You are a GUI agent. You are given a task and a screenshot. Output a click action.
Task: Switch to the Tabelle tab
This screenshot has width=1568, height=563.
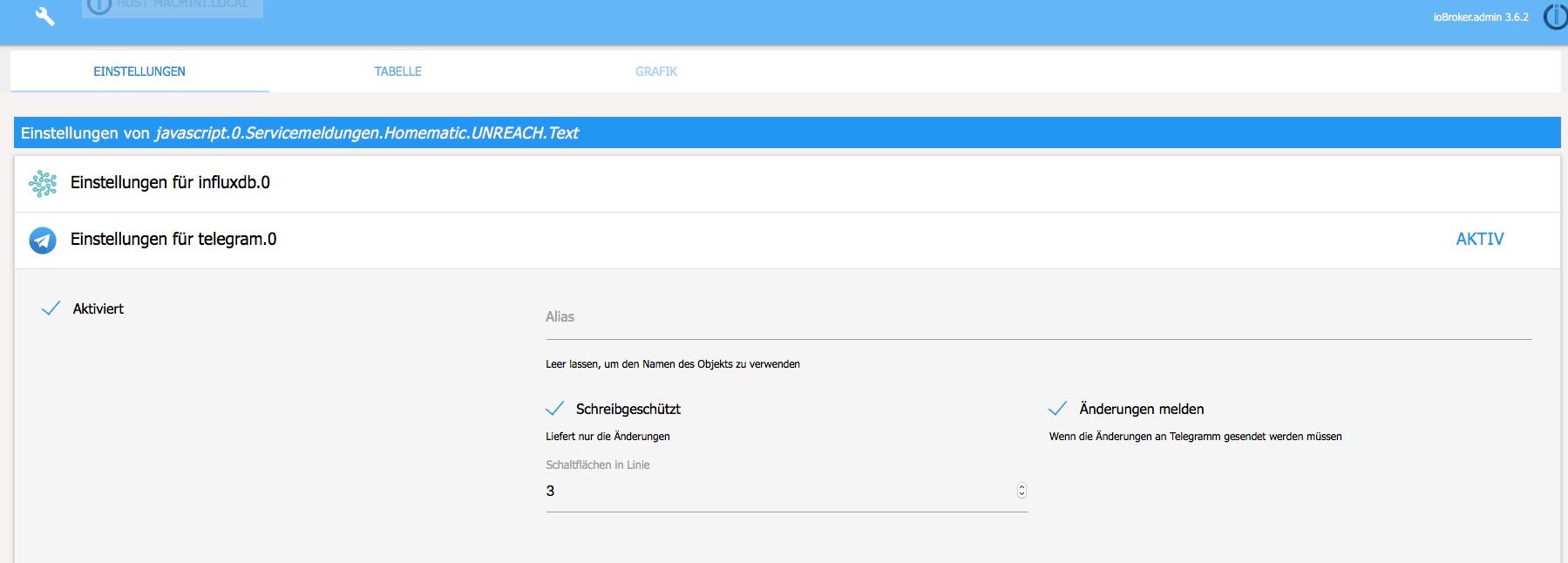click(398, 71)
